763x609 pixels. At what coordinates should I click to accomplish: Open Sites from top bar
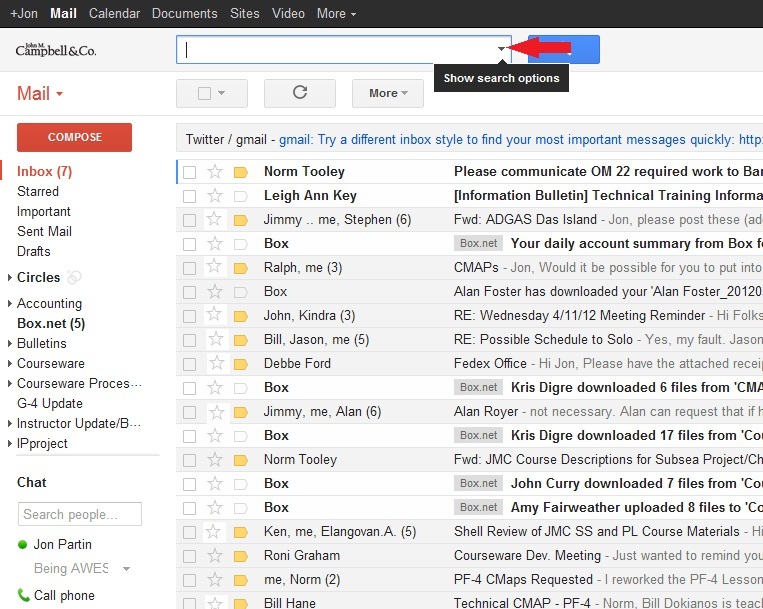(245, 13)
